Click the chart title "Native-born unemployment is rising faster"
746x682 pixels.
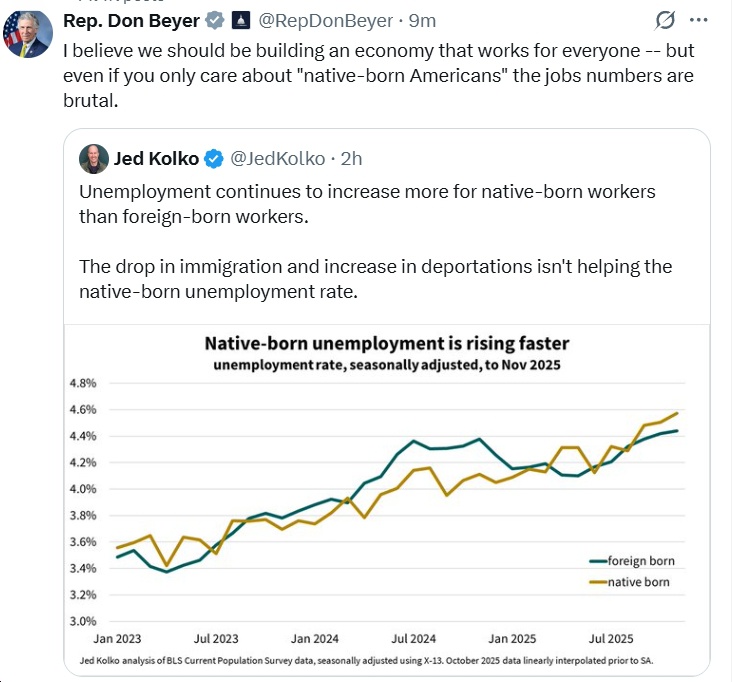(386, 344)
